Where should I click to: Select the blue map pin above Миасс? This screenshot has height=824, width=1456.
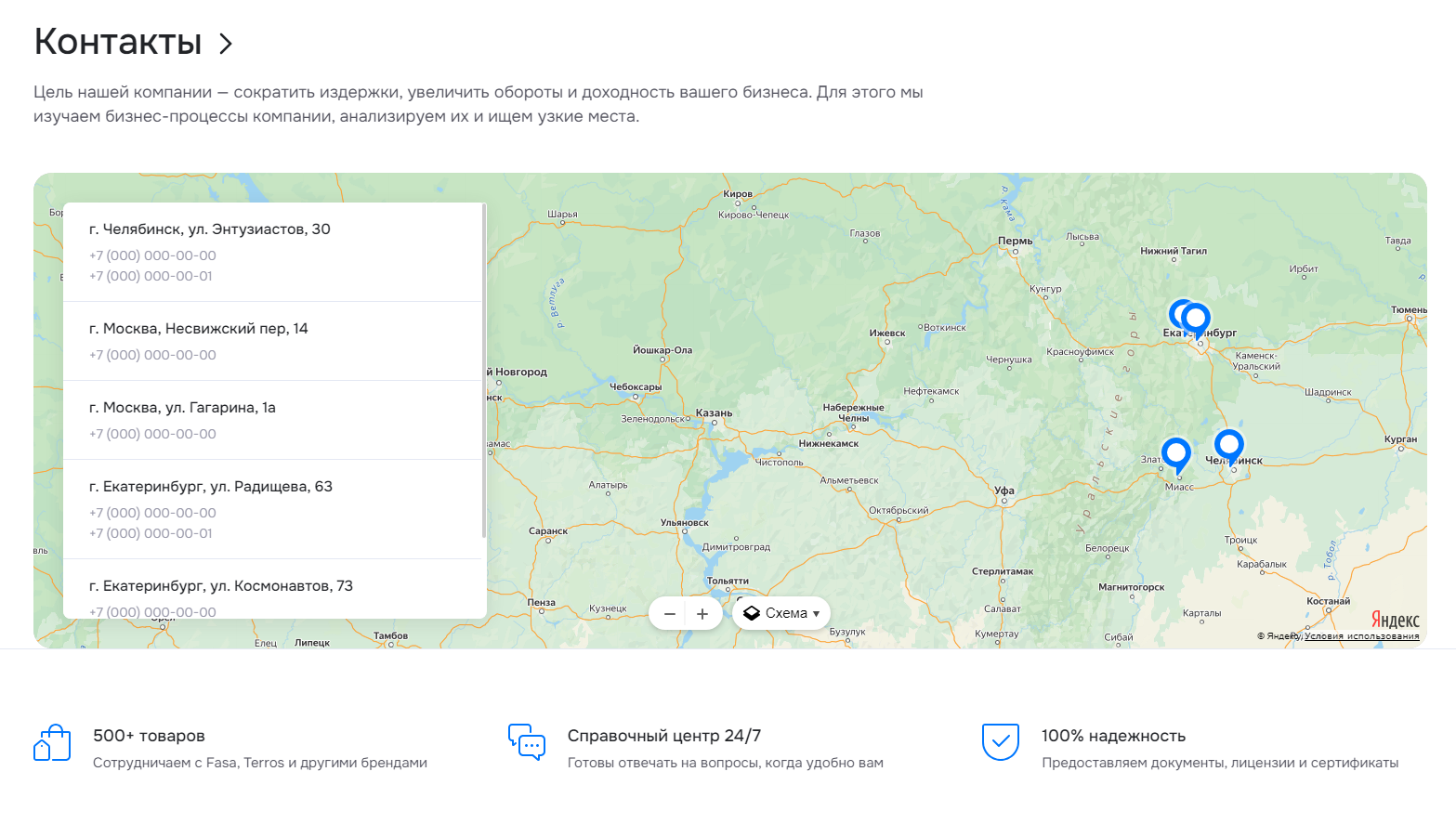pos(1176,455)
